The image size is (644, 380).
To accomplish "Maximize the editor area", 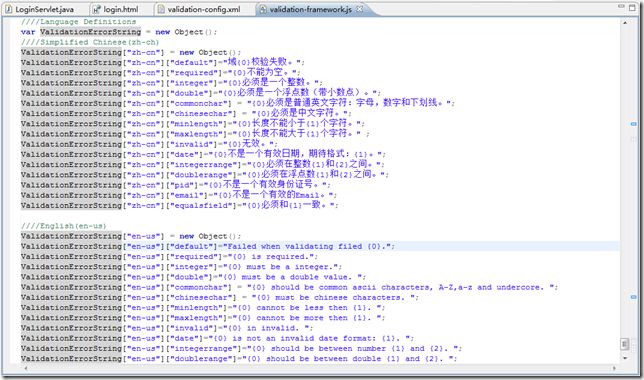I will pyautogui.click(x=632, y=7).
